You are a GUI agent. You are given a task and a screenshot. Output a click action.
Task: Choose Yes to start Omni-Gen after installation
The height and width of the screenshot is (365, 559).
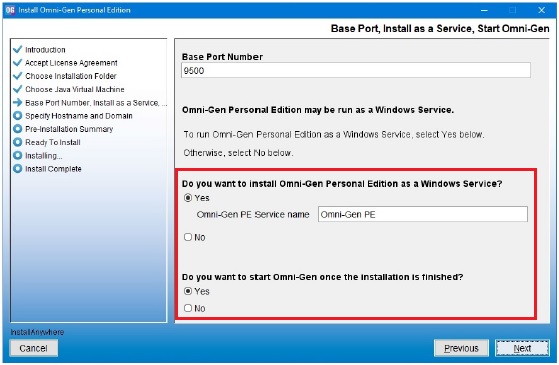pyautogui.click(x=188, y=291)
